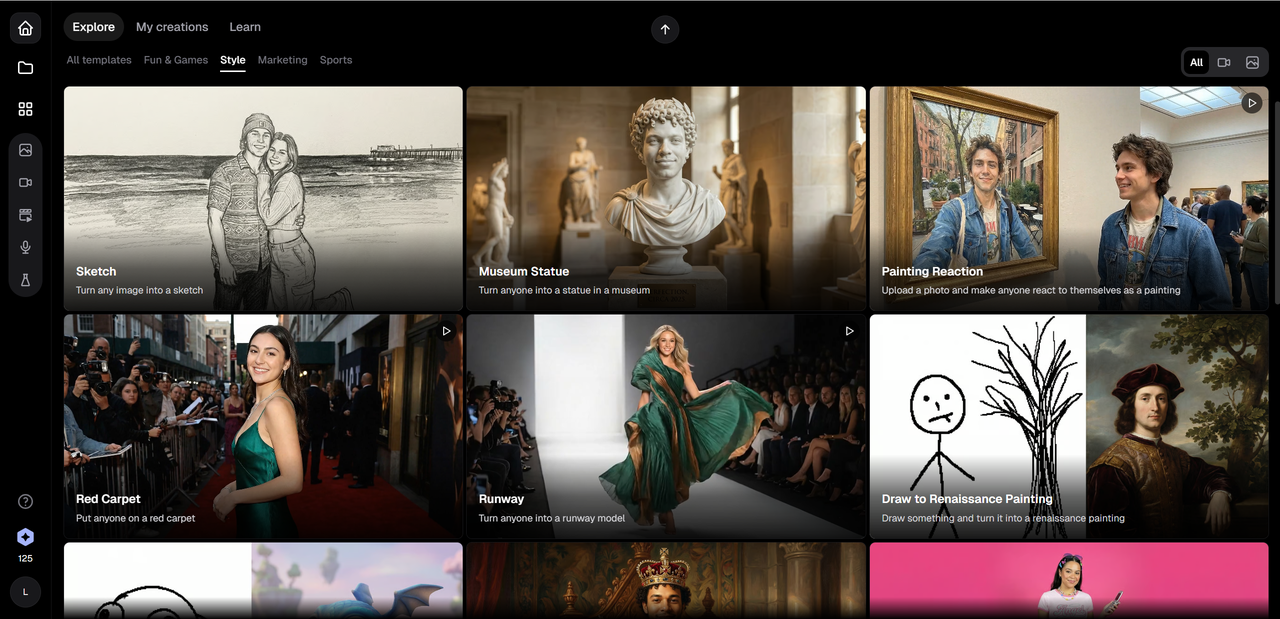1280x619 pixels.
Task: Open the grid apps icon in sidebar
Action: 25,109
